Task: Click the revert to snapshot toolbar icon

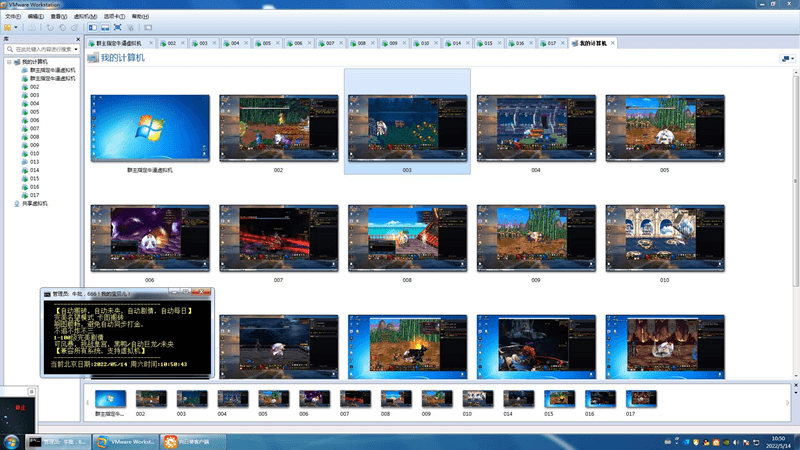Action: (62, 28)
